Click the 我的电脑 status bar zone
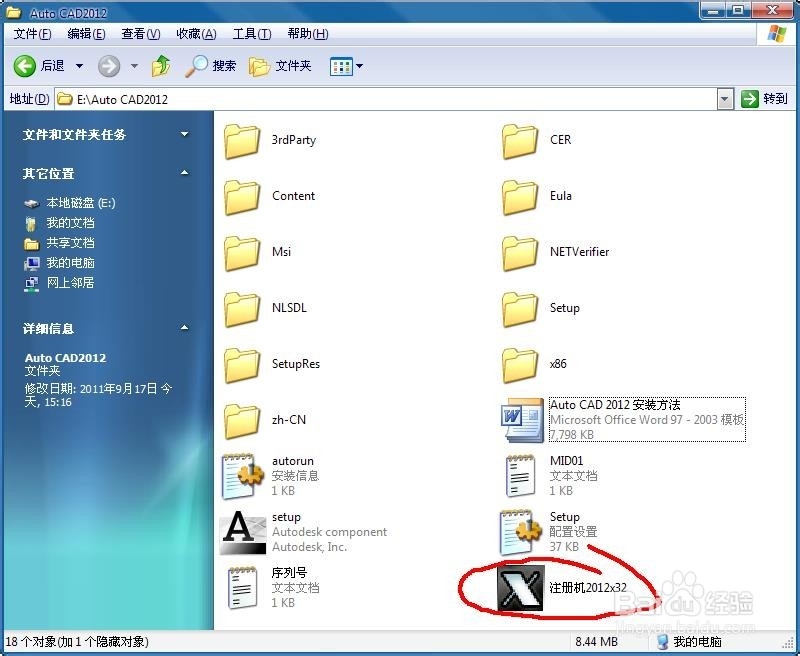This screenshot has height=656, width=800. (x=690, y=642)
